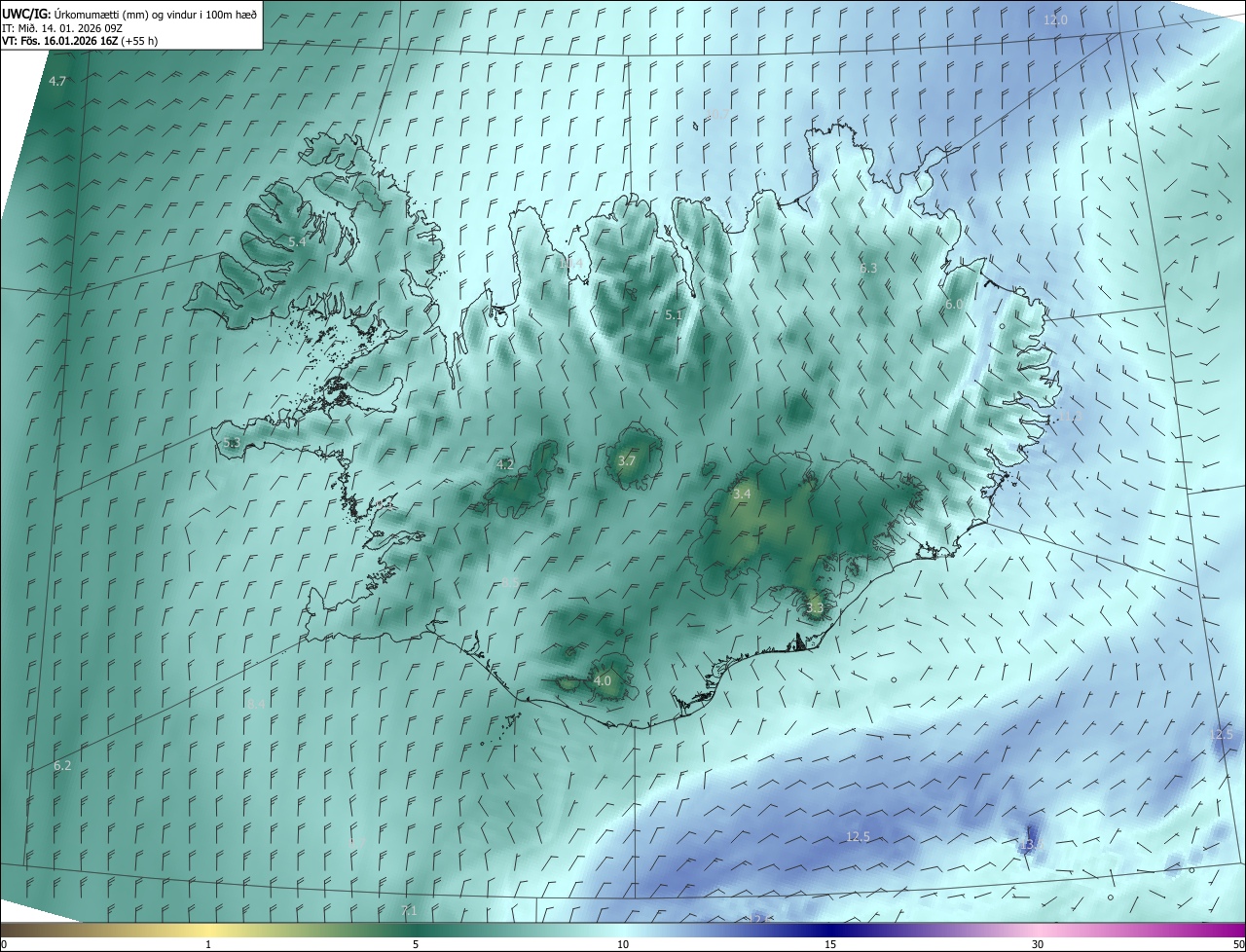Click the "1" tick on the color scale
1246x952 pixels.
[208, 944]
